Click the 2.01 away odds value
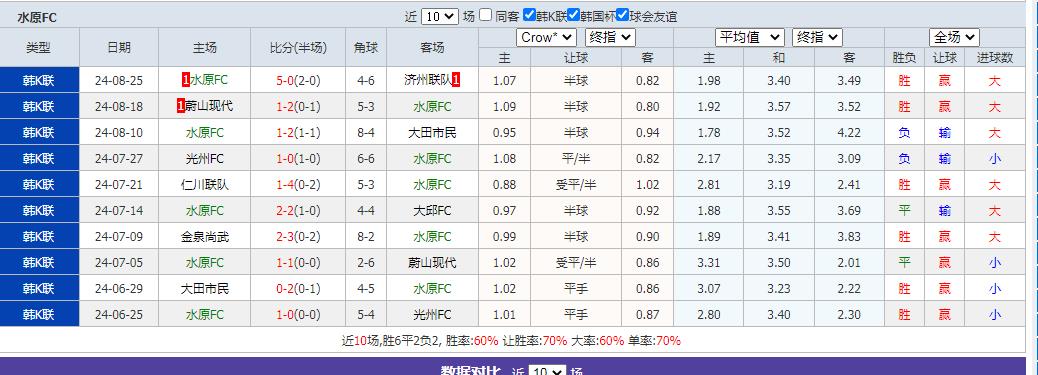 [x=849, y=263]
